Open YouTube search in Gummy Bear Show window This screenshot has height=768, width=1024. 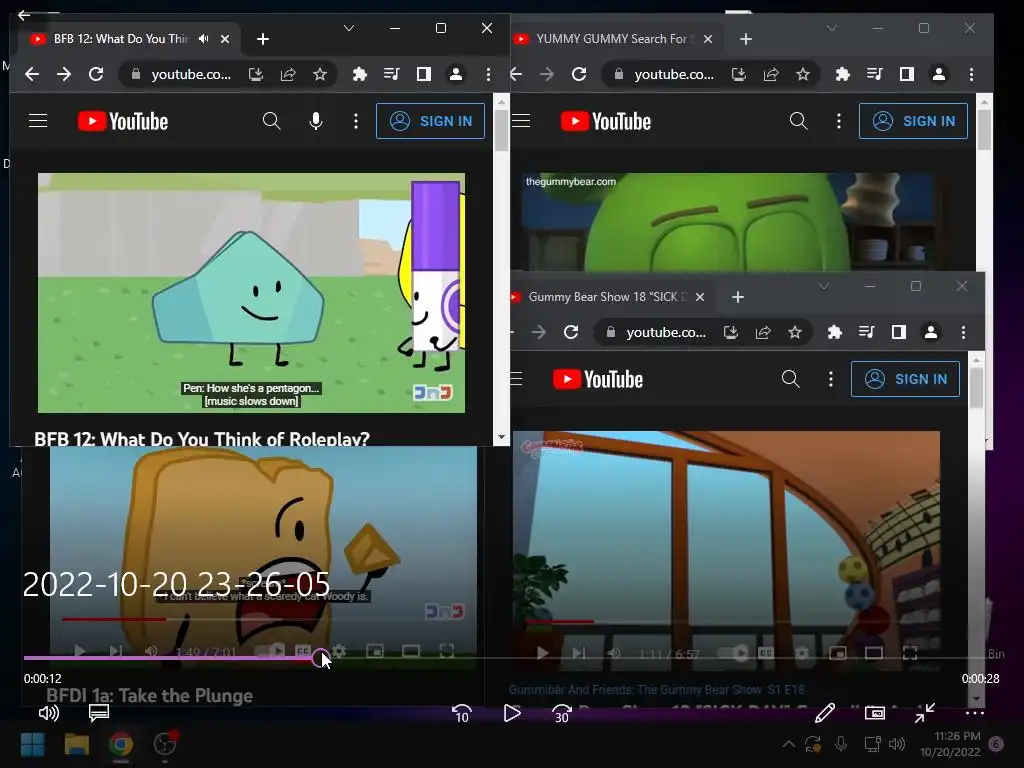pos(791,379)
